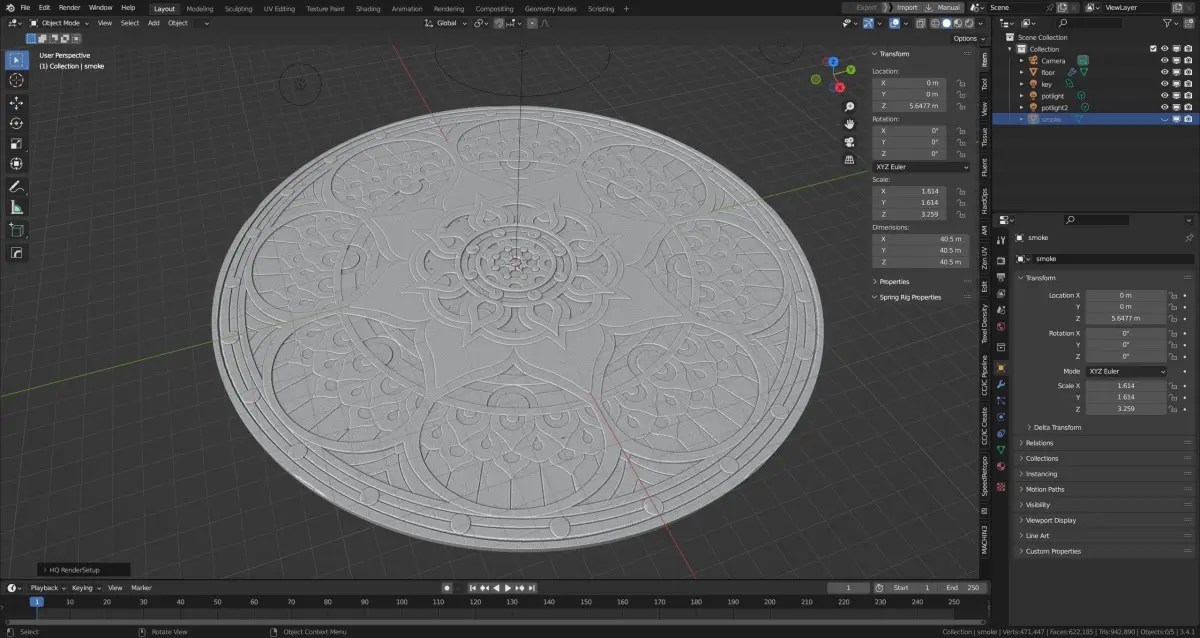Viewport: 1200px width, 638px height.
Task: Select the Transform tool
Action: (17, 163)
